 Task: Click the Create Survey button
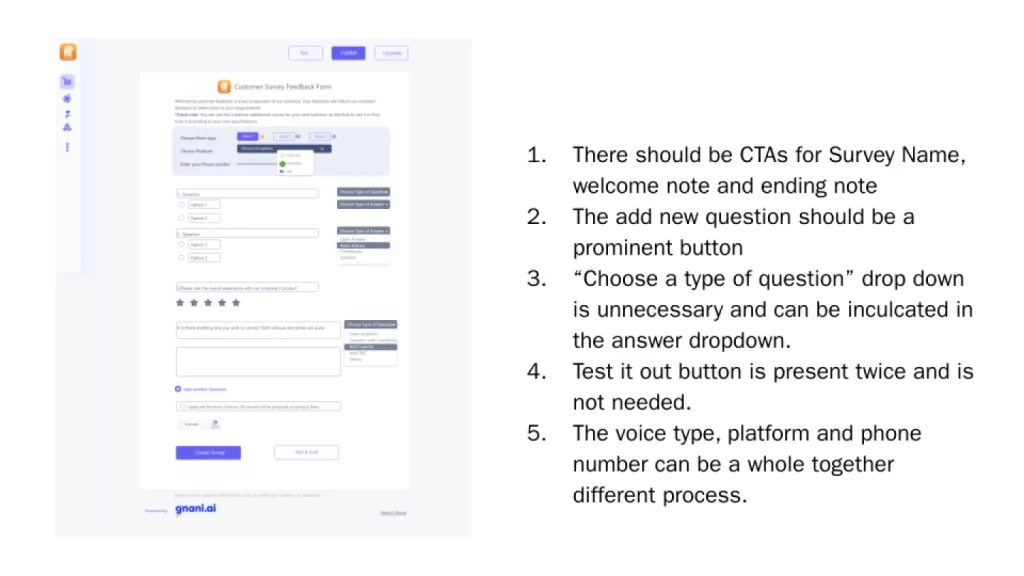(x=208, y=453)
